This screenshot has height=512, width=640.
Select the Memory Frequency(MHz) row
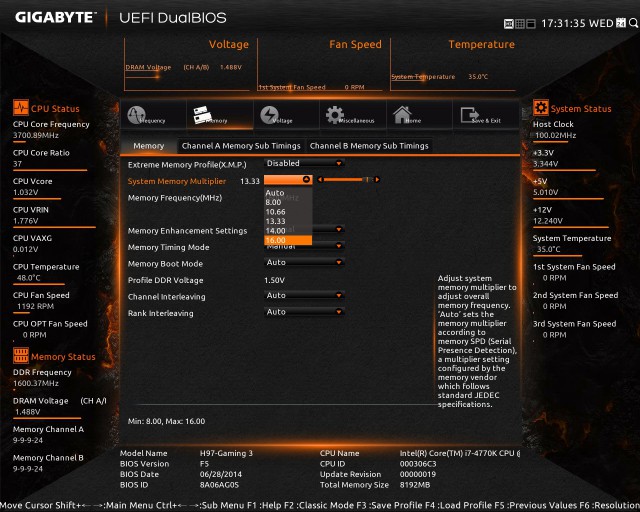[175, 198]
